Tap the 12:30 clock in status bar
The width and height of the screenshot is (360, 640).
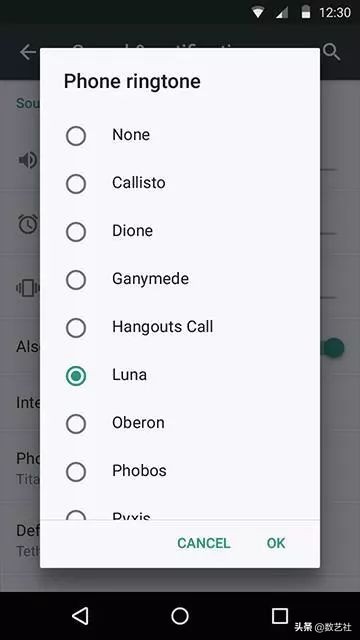tap(335, 13)
